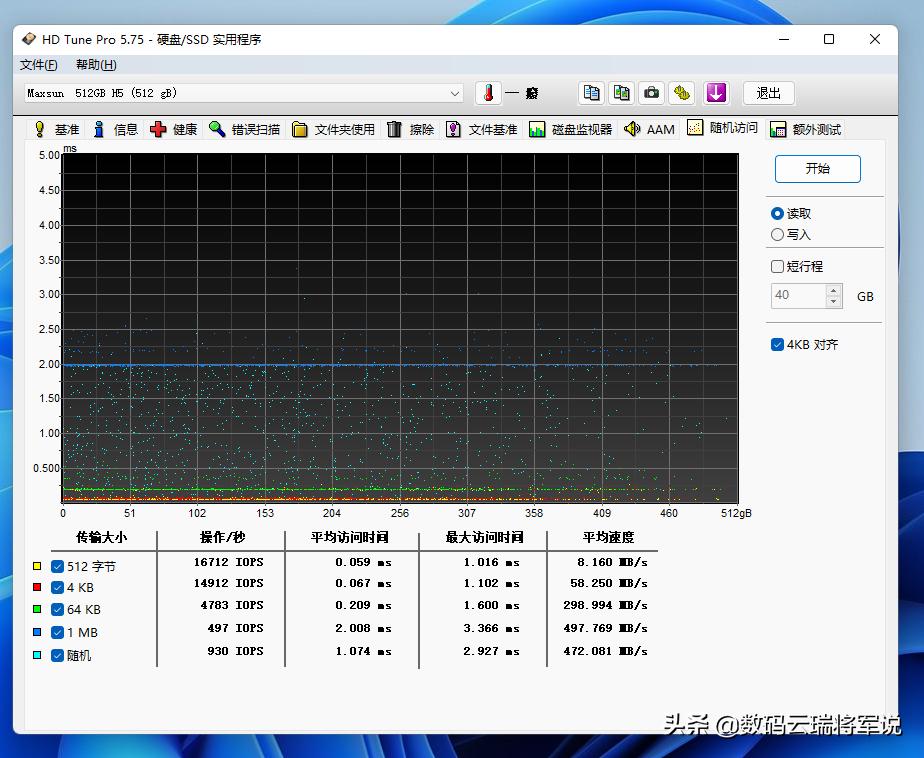Click the copy screenshot to clipboard icon

pyautogui.click(x=621, y=93)
